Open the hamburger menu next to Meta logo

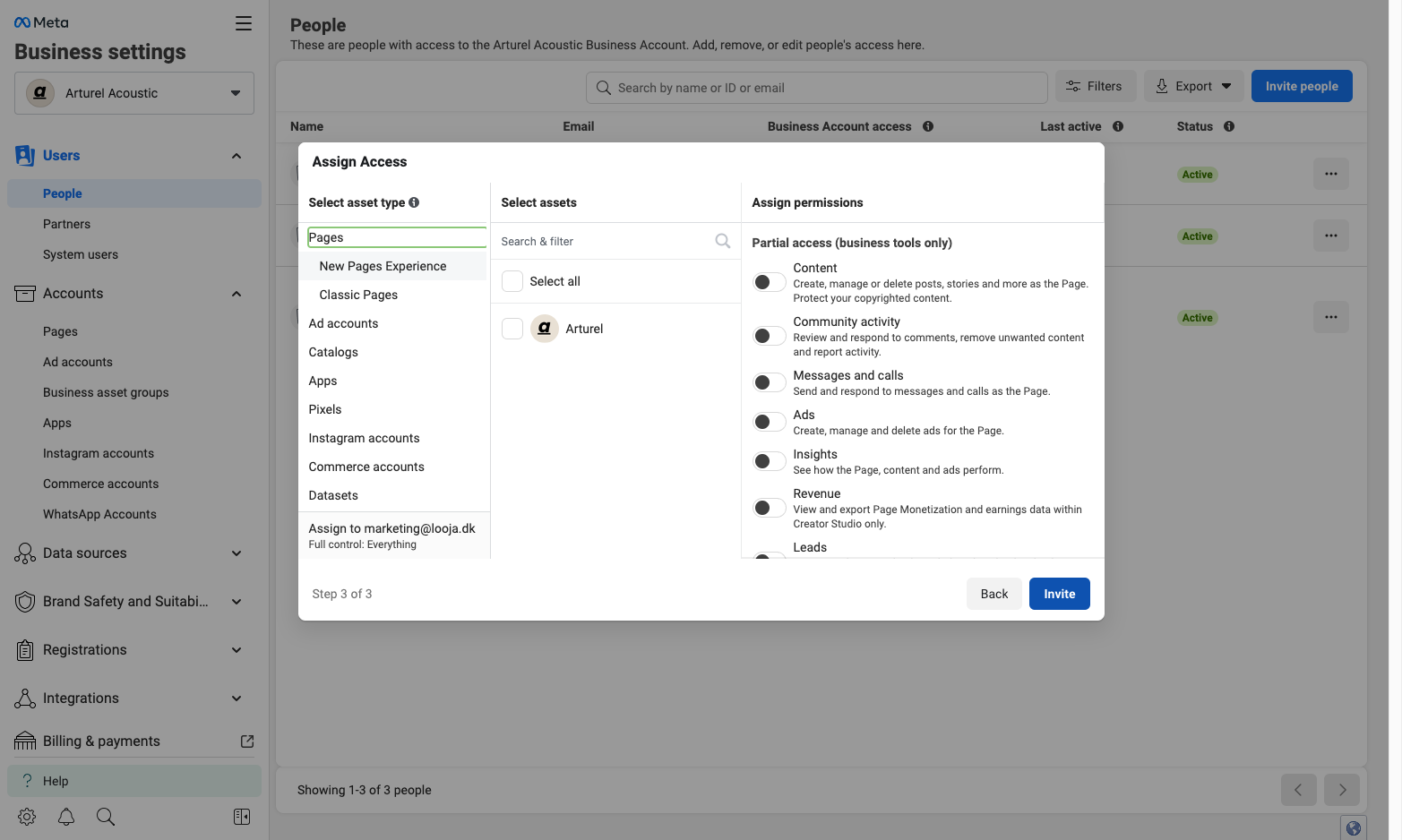(244, 23)
